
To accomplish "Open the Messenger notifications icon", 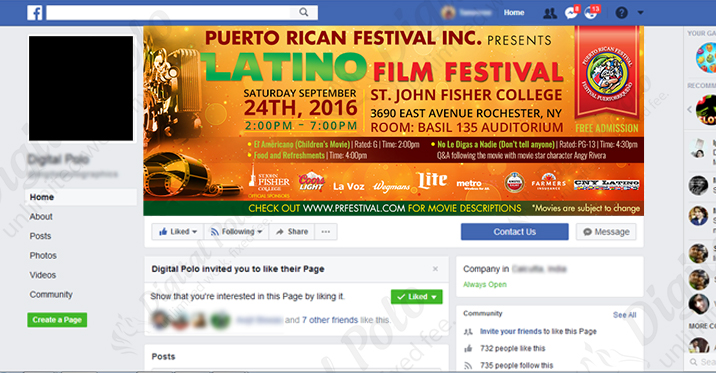I will [x=571, y=13].
